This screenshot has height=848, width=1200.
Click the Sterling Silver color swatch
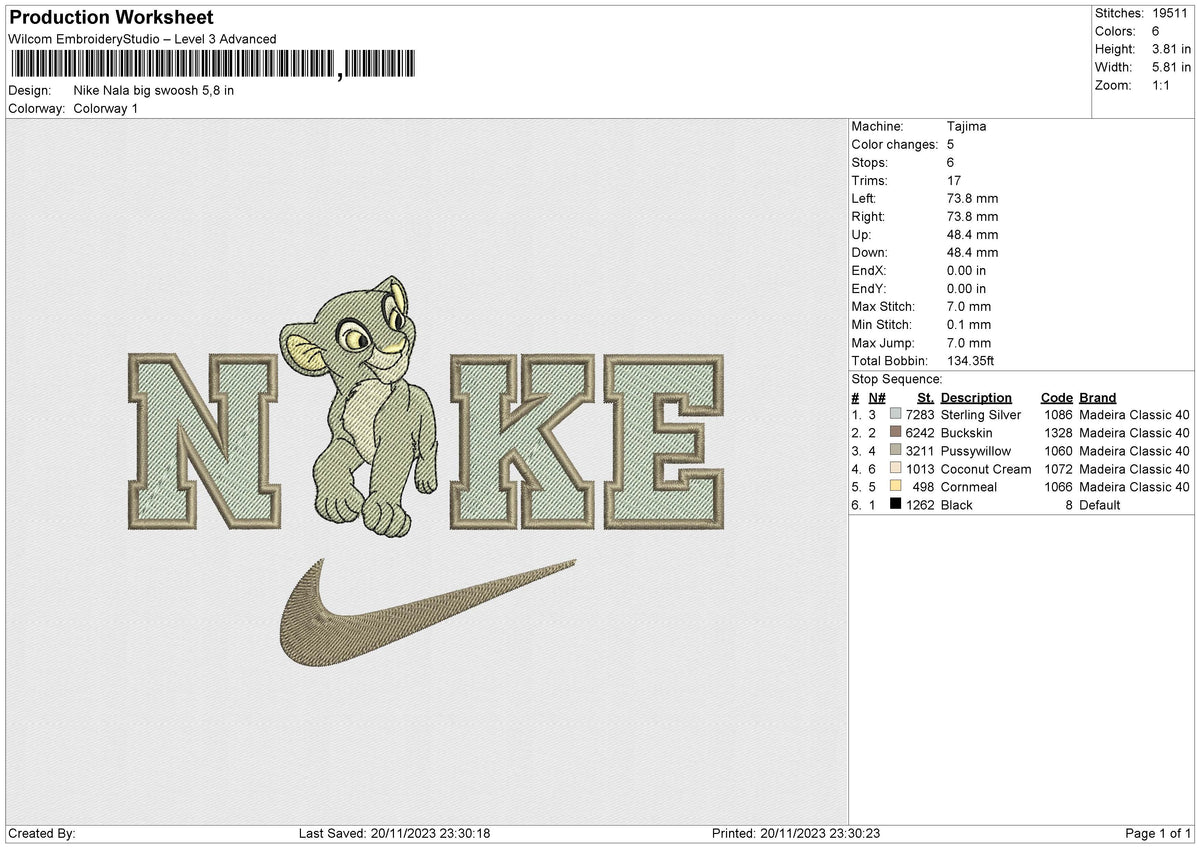point(896,414)
